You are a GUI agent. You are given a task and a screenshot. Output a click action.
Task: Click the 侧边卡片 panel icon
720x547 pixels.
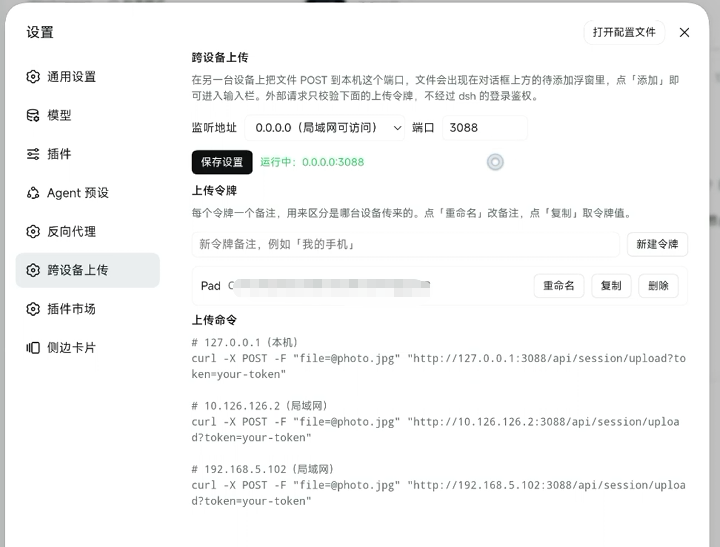coord(33,348)
